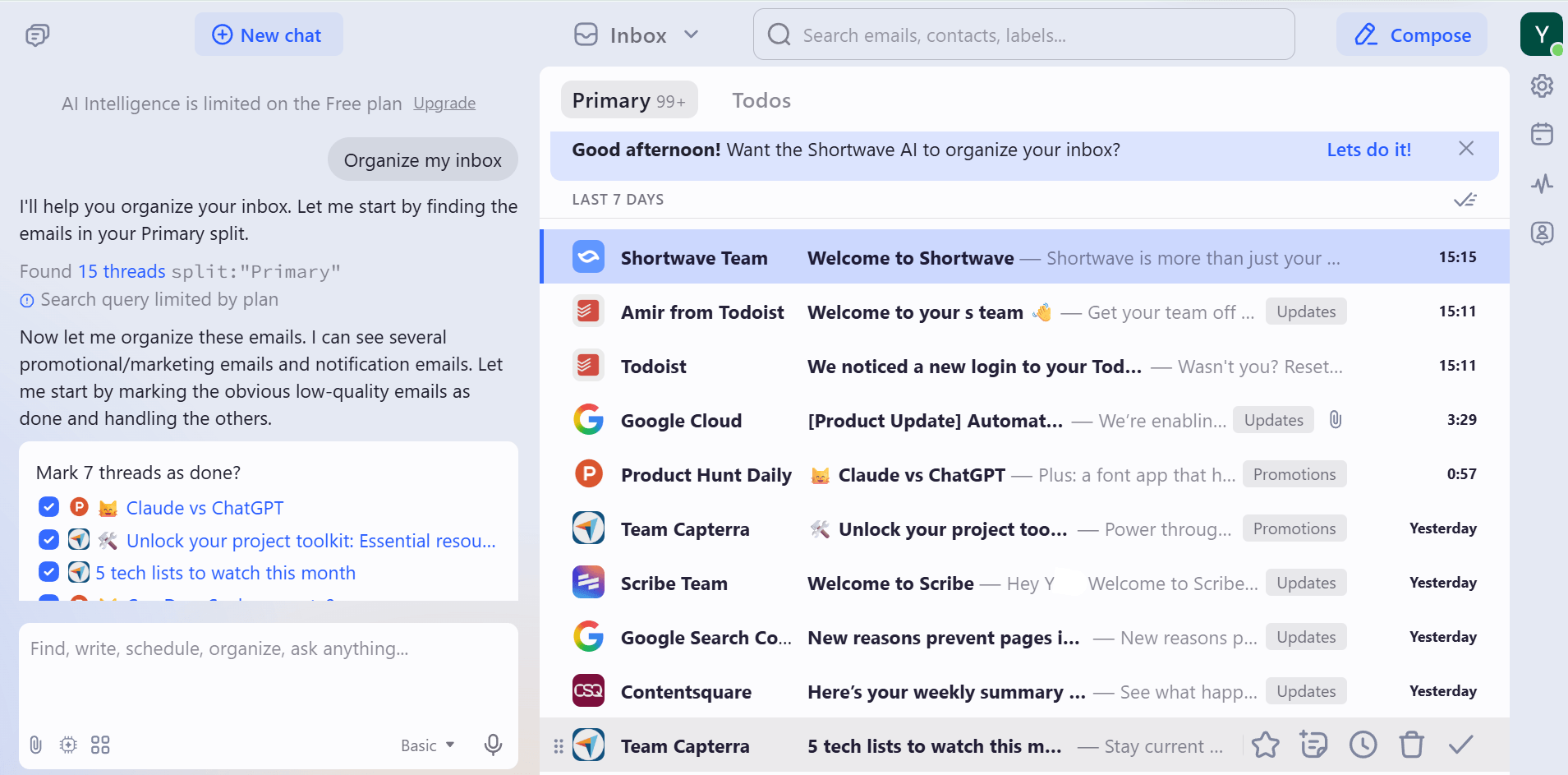Focus the search emails field

1023,35
